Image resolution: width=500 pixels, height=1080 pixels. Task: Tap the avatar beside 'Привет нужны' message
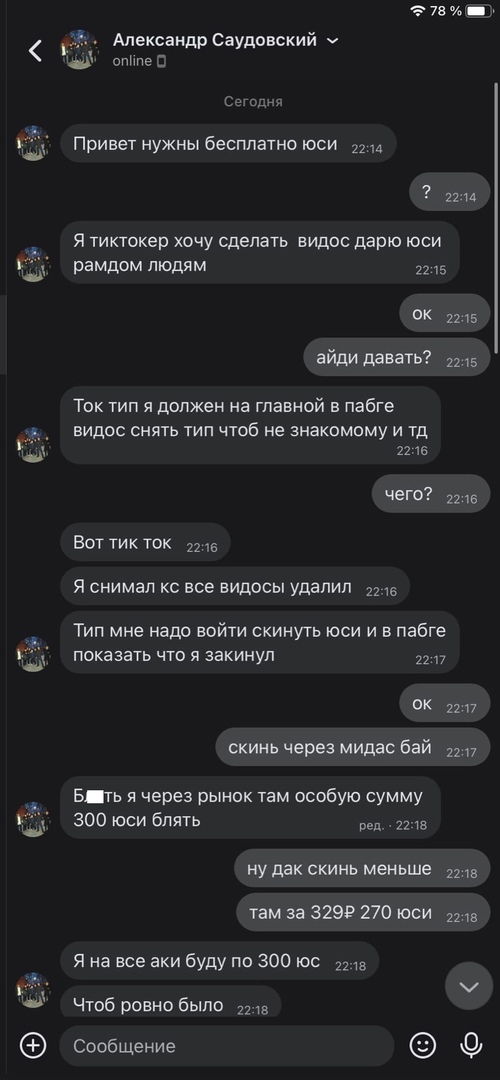[33, 143]
